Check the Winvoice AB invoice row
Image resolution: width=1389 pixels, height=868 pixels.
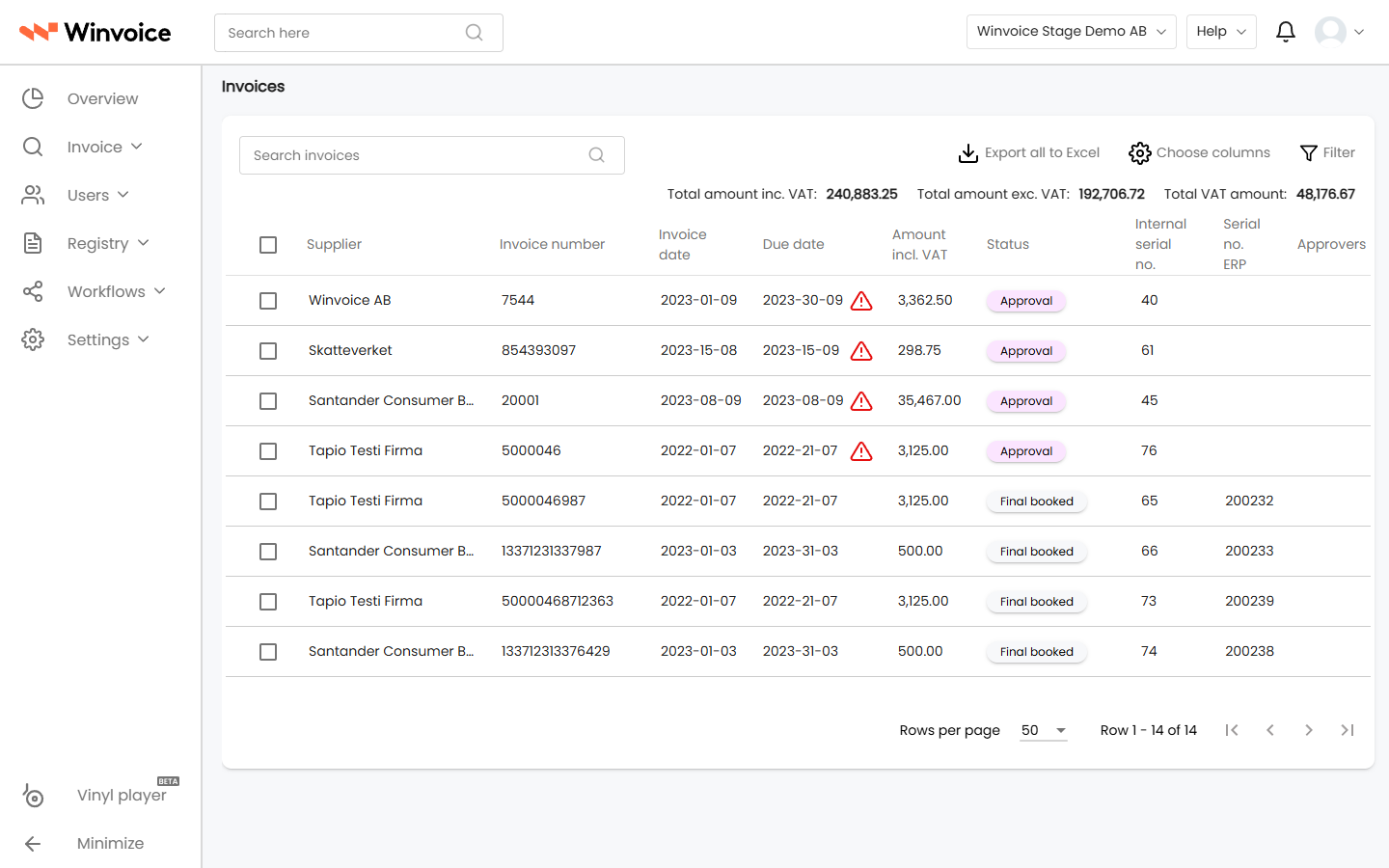(x=268, y=301)
